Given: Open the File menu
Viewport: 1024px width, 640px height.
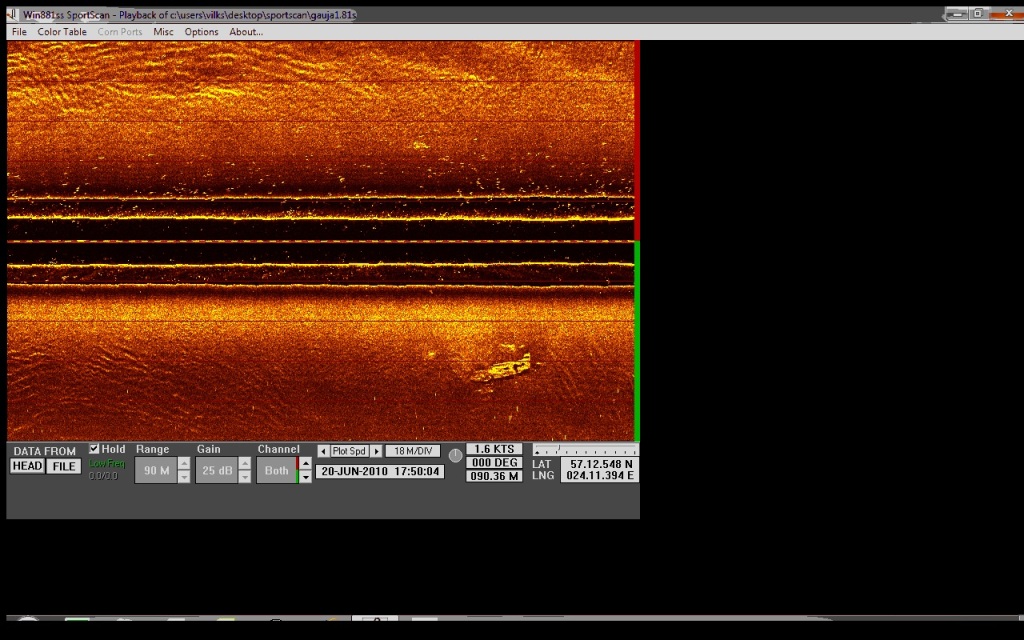Looking at the screenshot, I should pos(19,32).
